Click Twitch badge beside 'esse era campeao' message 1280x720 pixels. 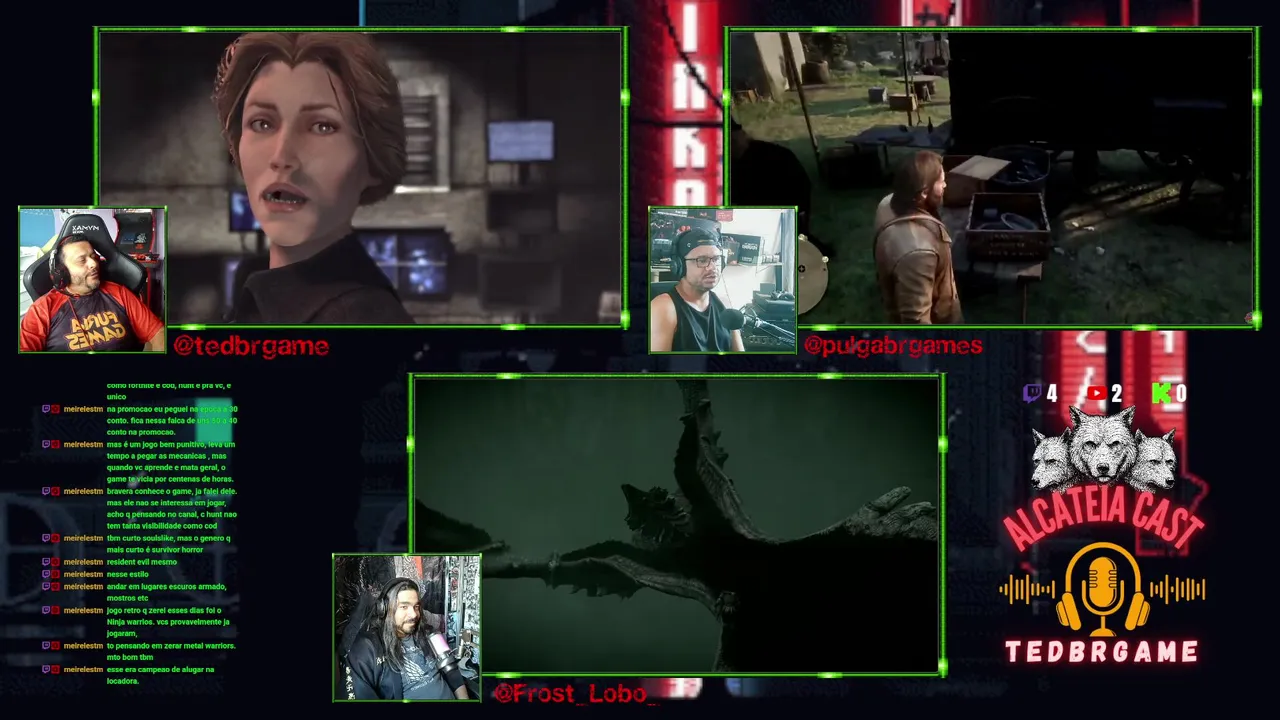pyautogui.click(x=46, y=669)
